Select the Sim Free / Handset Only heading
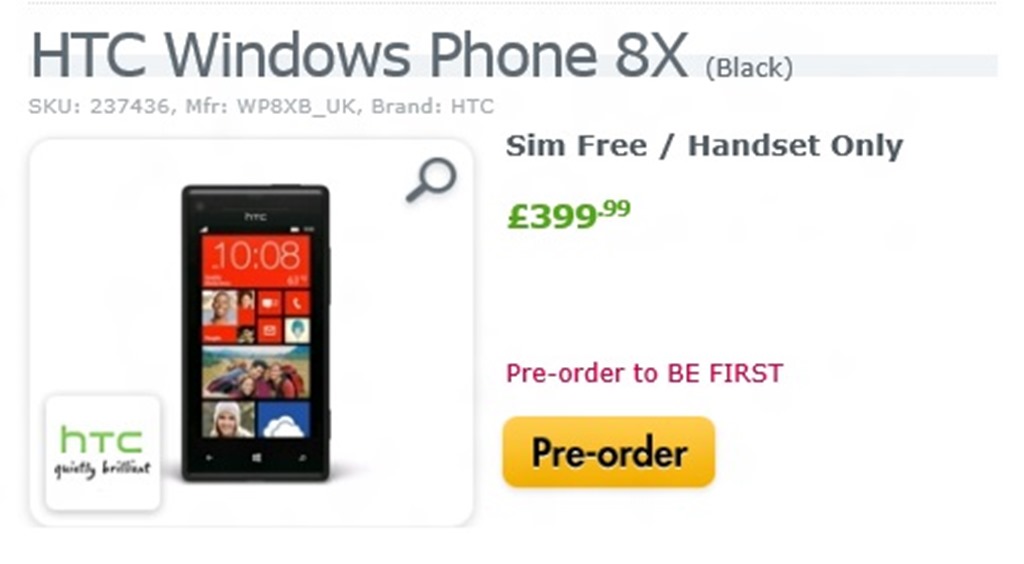 pyautogui.click(x=704, y=146)
